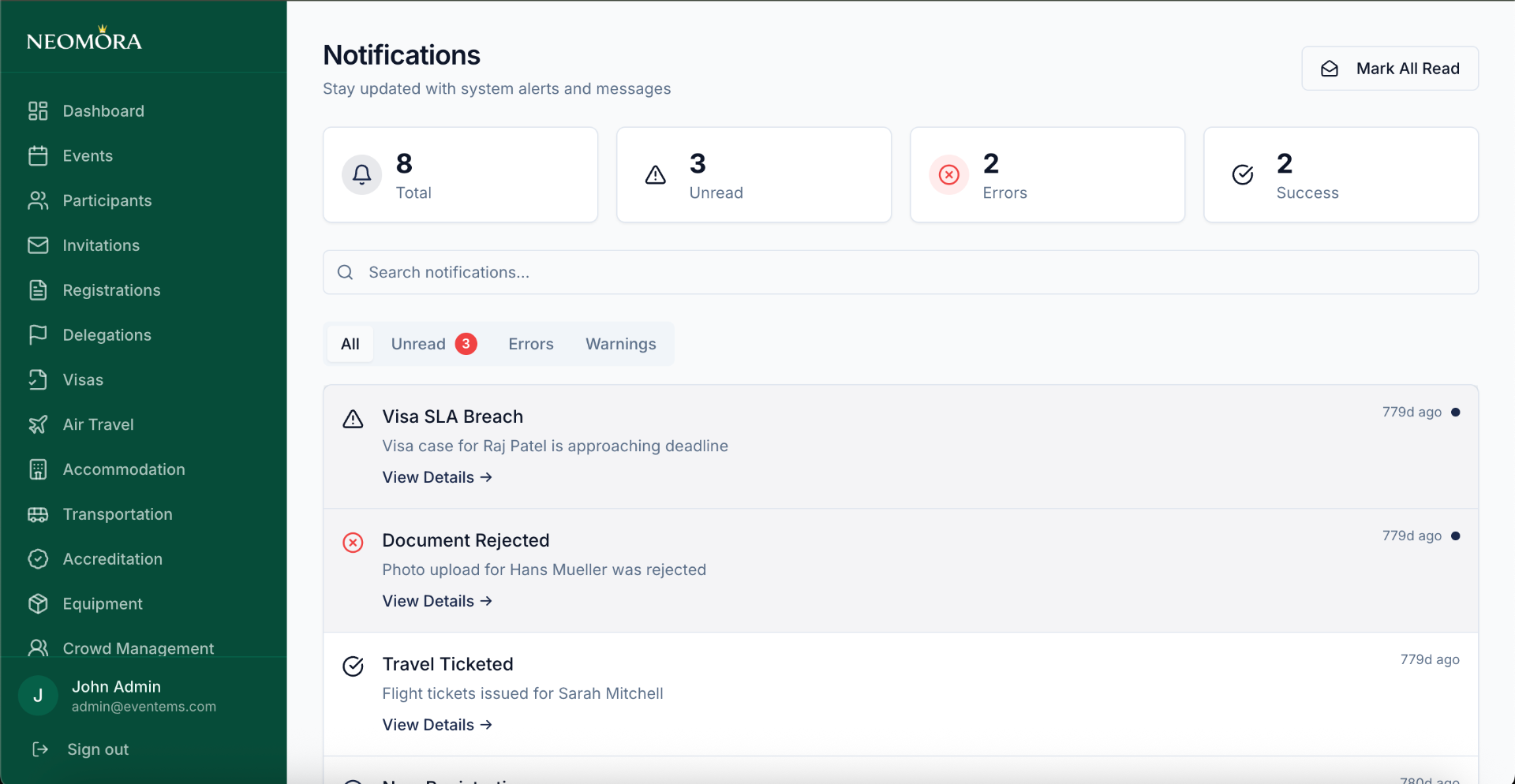Click the Mark All Read button

click(1390, 69)
